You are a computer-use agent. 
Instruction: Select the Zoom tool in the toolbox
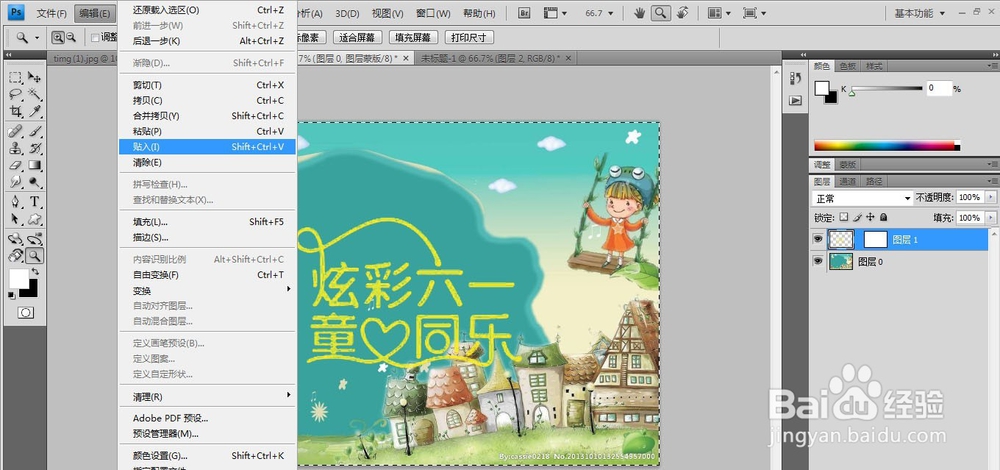pos(34,256)
